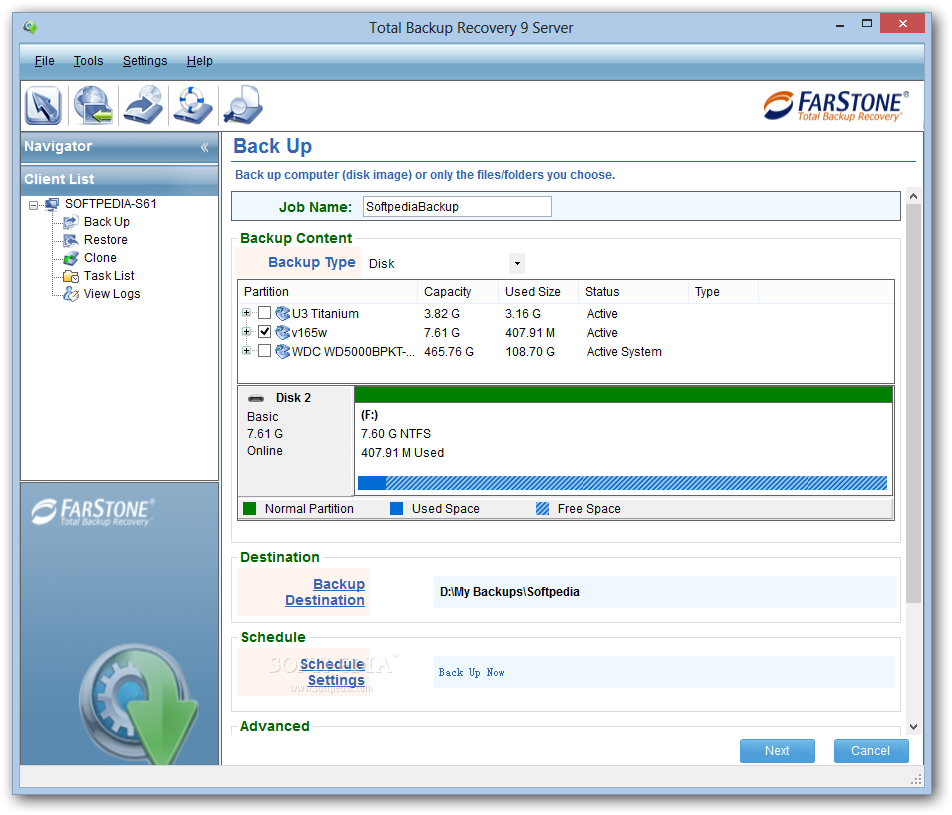952x815 pixels.
Task: Open the Backup Type dropdown
Action: tap(517, 264)
